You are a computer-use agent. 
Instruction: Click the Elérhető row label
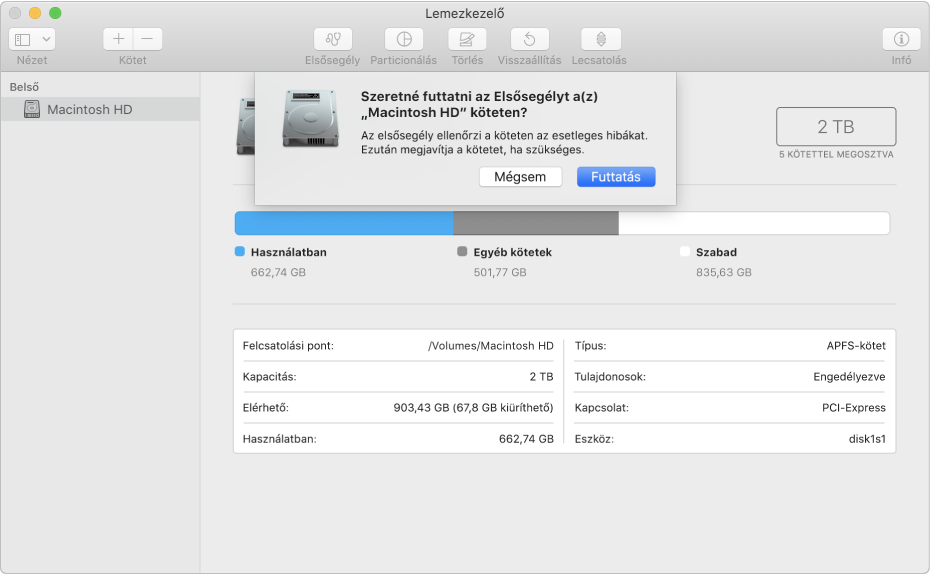265,407
